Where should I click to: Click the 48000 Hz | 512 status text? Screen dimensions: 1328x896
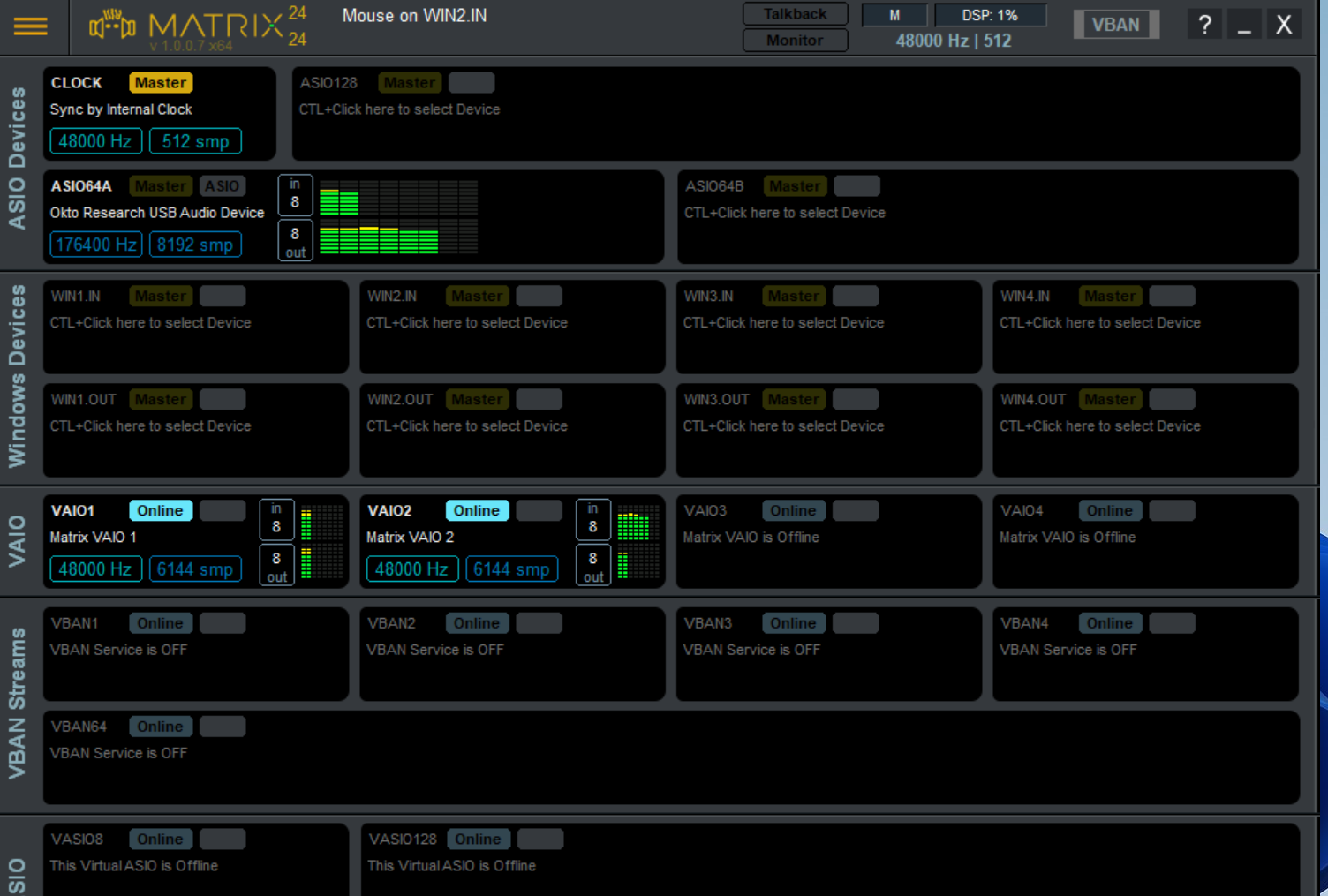point(954,41)
